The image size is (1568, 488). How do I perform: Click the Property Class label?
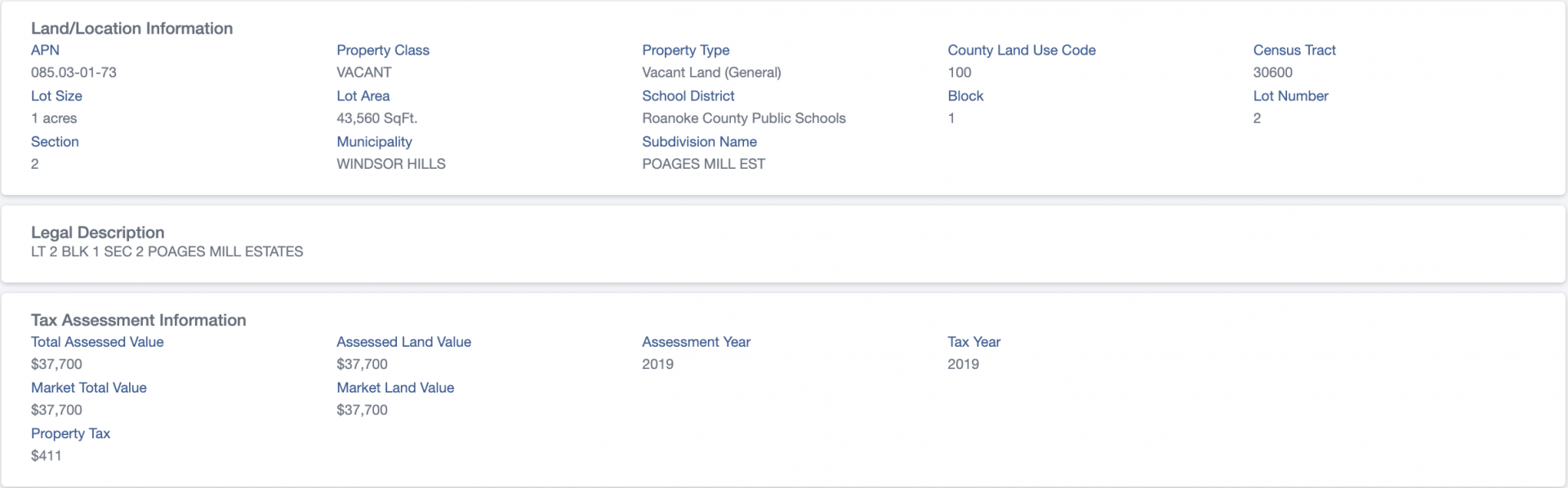point(383,50)
